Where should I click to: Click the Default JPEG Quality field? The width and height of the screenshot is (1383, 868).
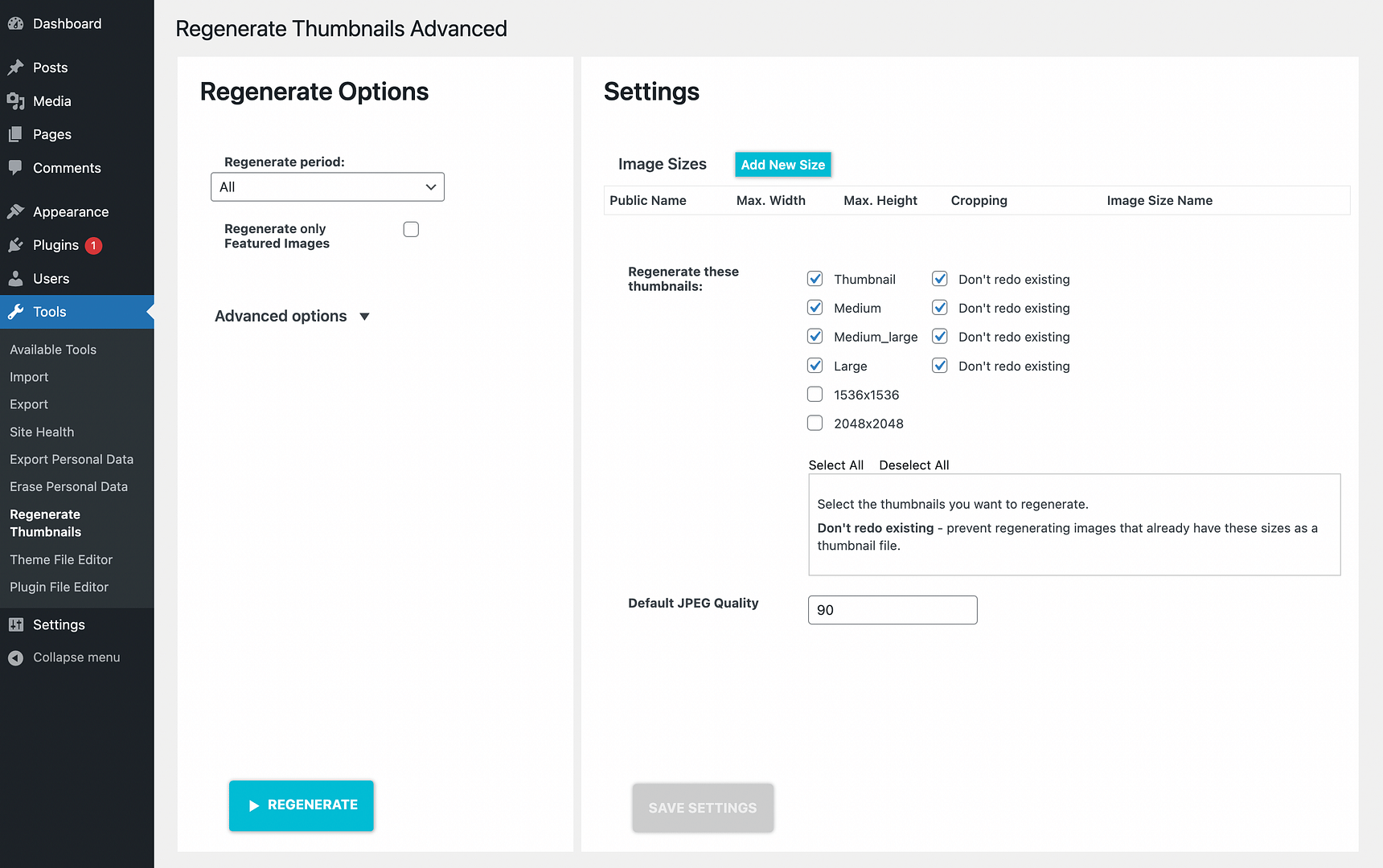coord(893,610)
